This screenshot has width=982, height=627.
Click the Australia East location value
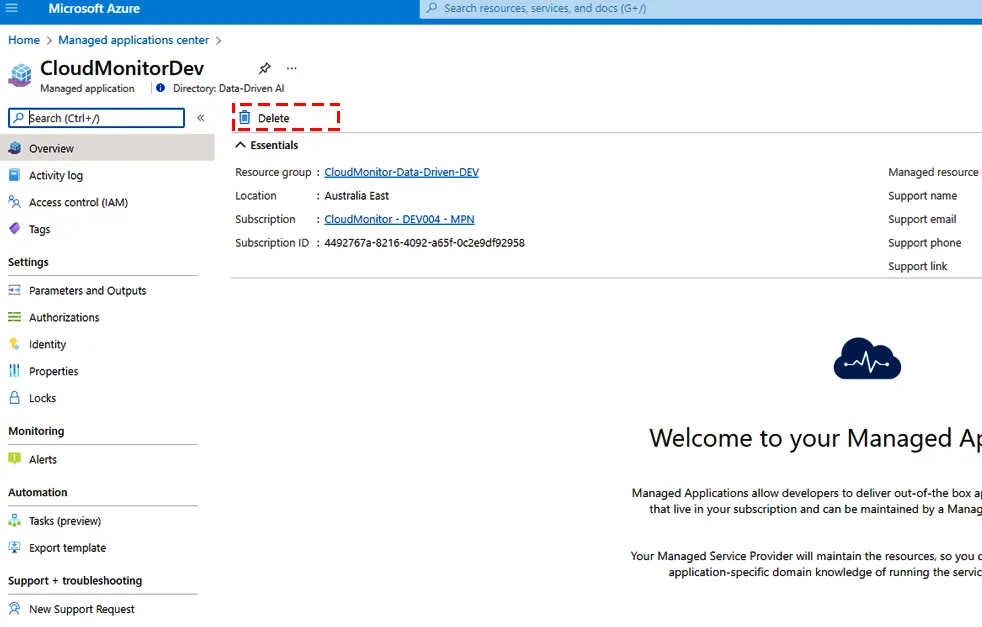coord(356,196)
